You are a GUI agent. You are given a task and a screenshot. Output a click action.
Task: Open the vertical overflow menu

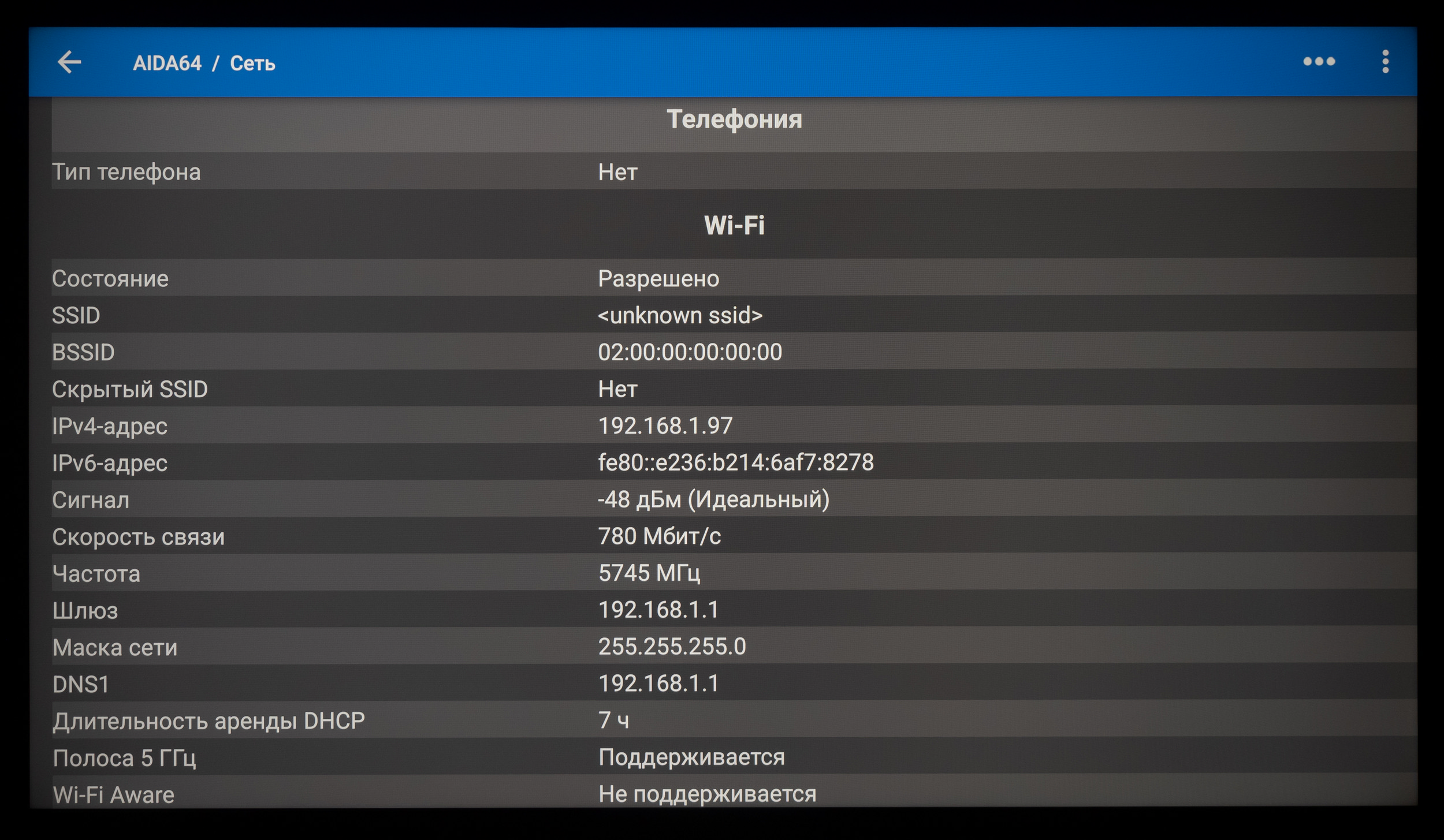[x=1385, y=62]
